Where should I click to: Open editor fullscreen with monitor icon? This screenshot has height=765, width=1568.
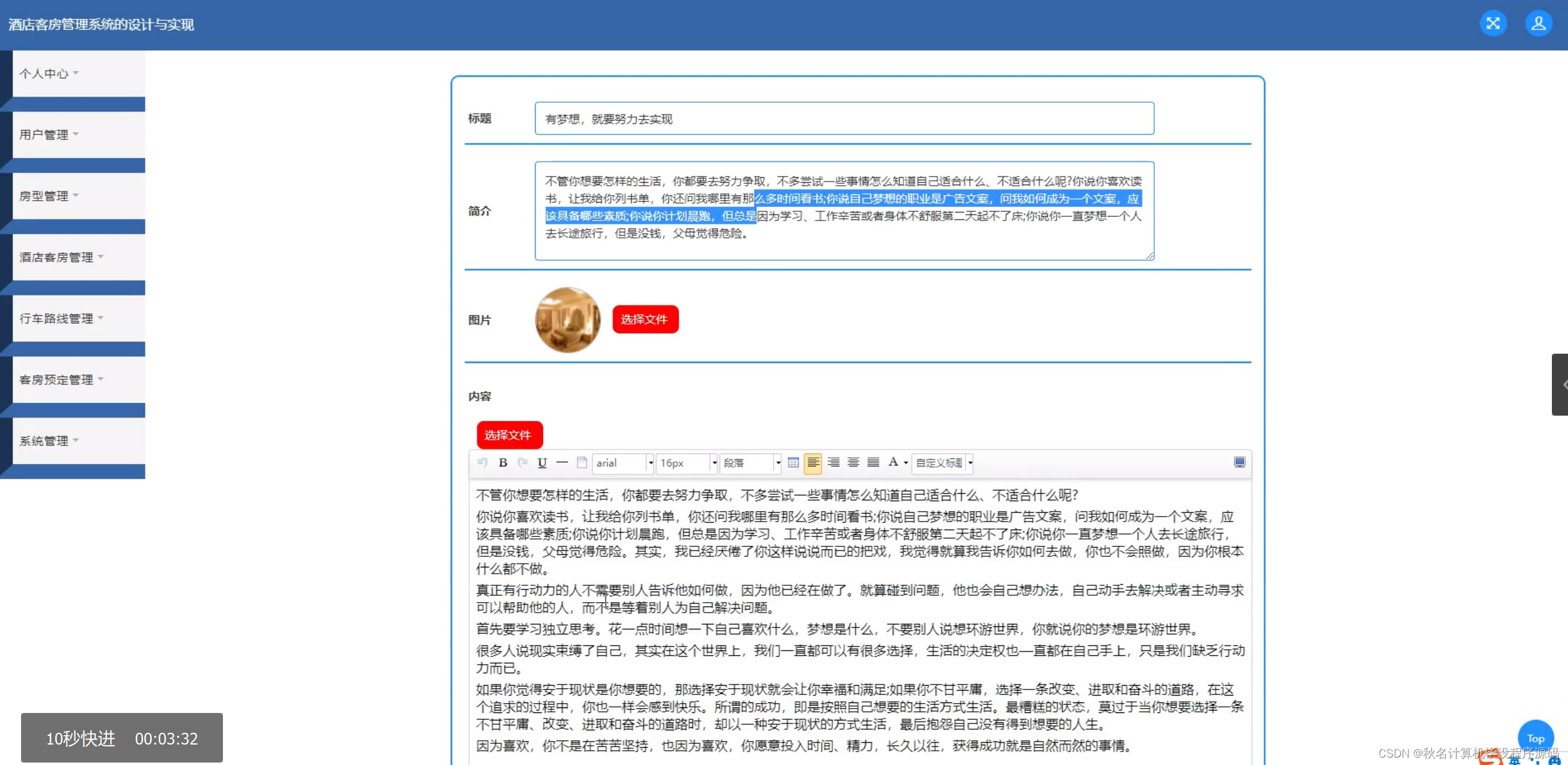(1239, 463)
